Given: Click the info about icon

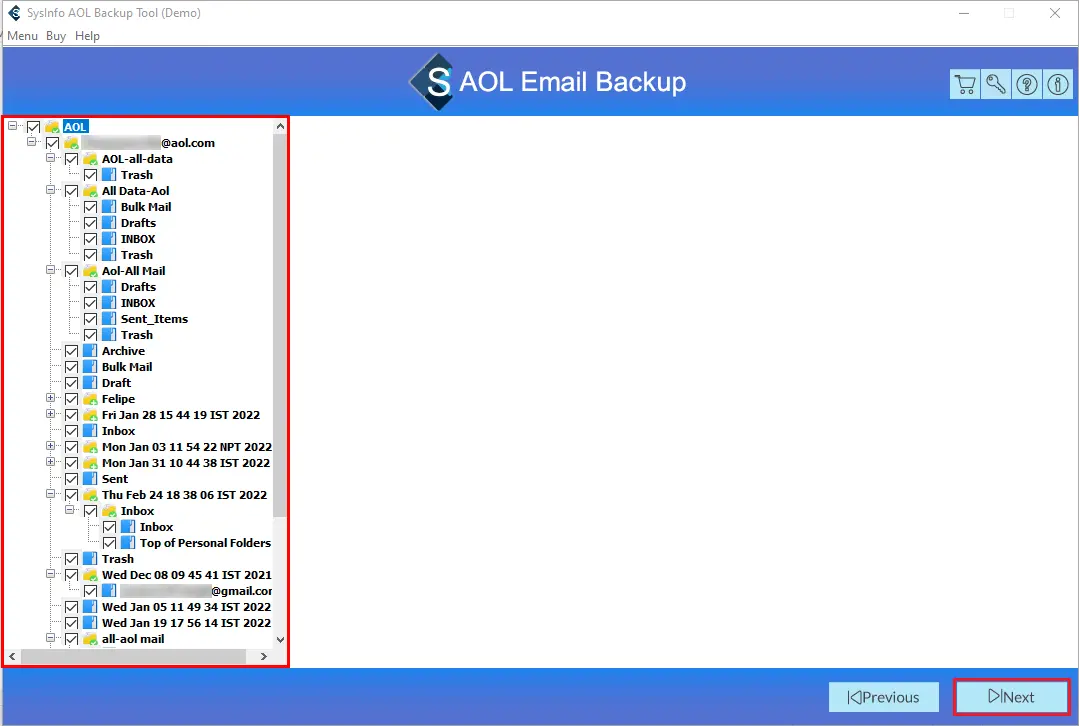Looking at the screenshot, I should (x=1058, y=85).
